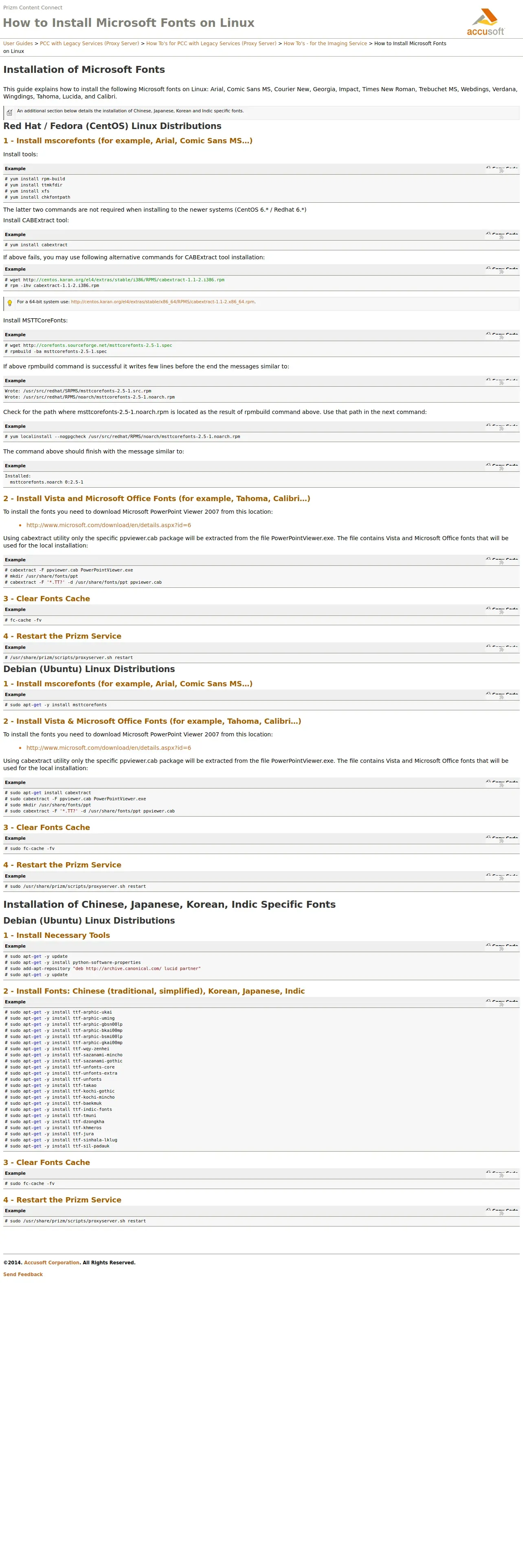Open Microsoft download link in Debian section
The height and width of the screenshot is (1568, 523).
108,747
